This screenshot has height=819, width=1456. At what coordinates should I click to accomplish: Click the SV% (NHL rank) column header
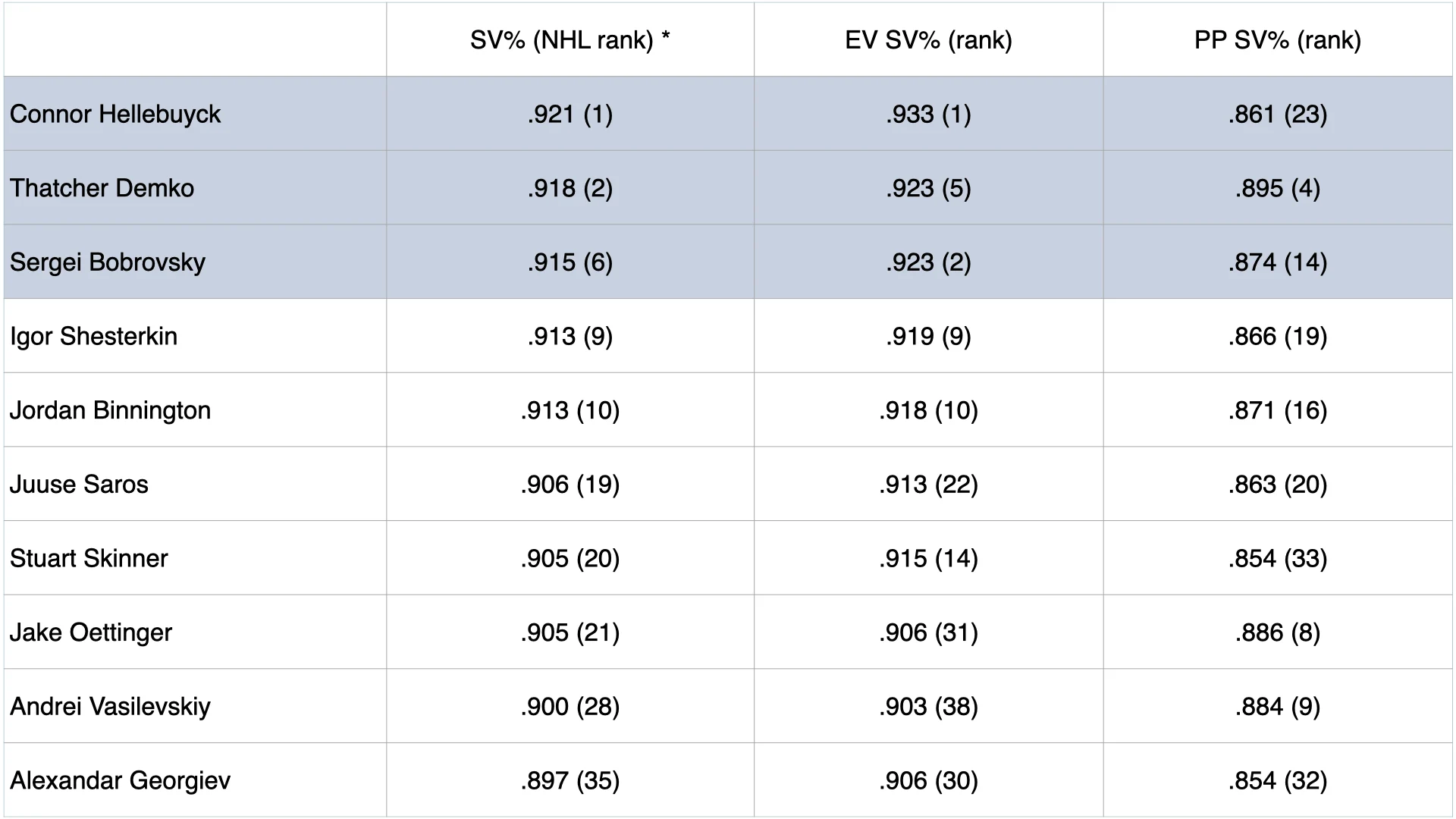coord(570,40)
